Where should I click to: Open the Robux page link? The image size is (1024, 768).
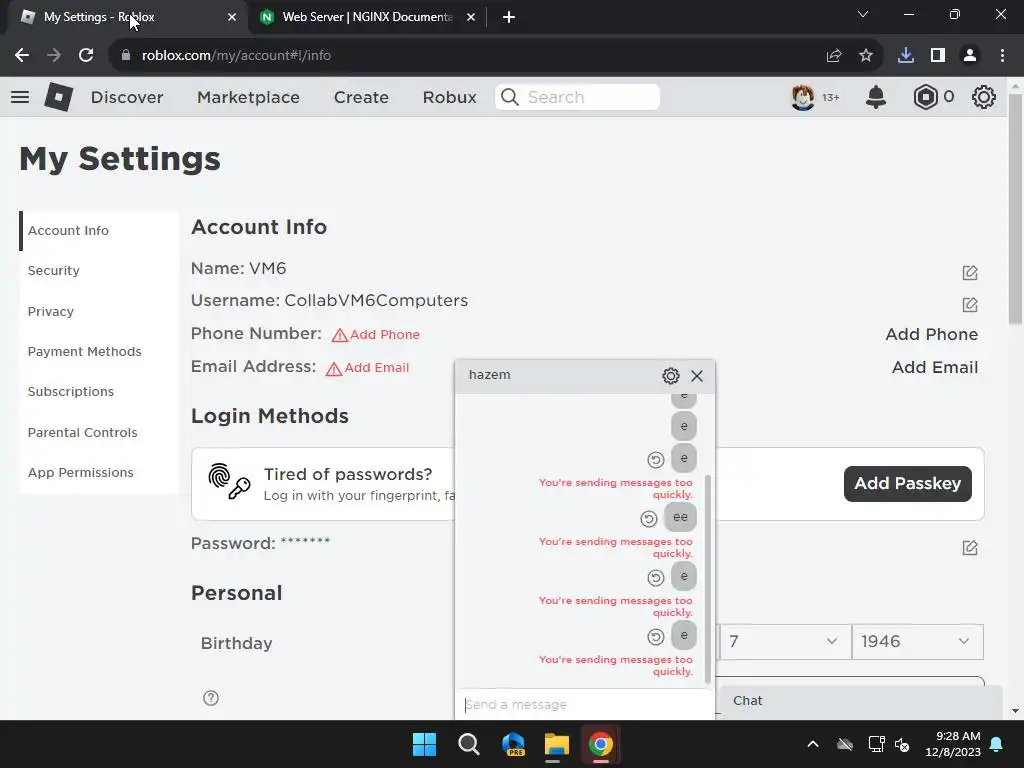[449, 97]
